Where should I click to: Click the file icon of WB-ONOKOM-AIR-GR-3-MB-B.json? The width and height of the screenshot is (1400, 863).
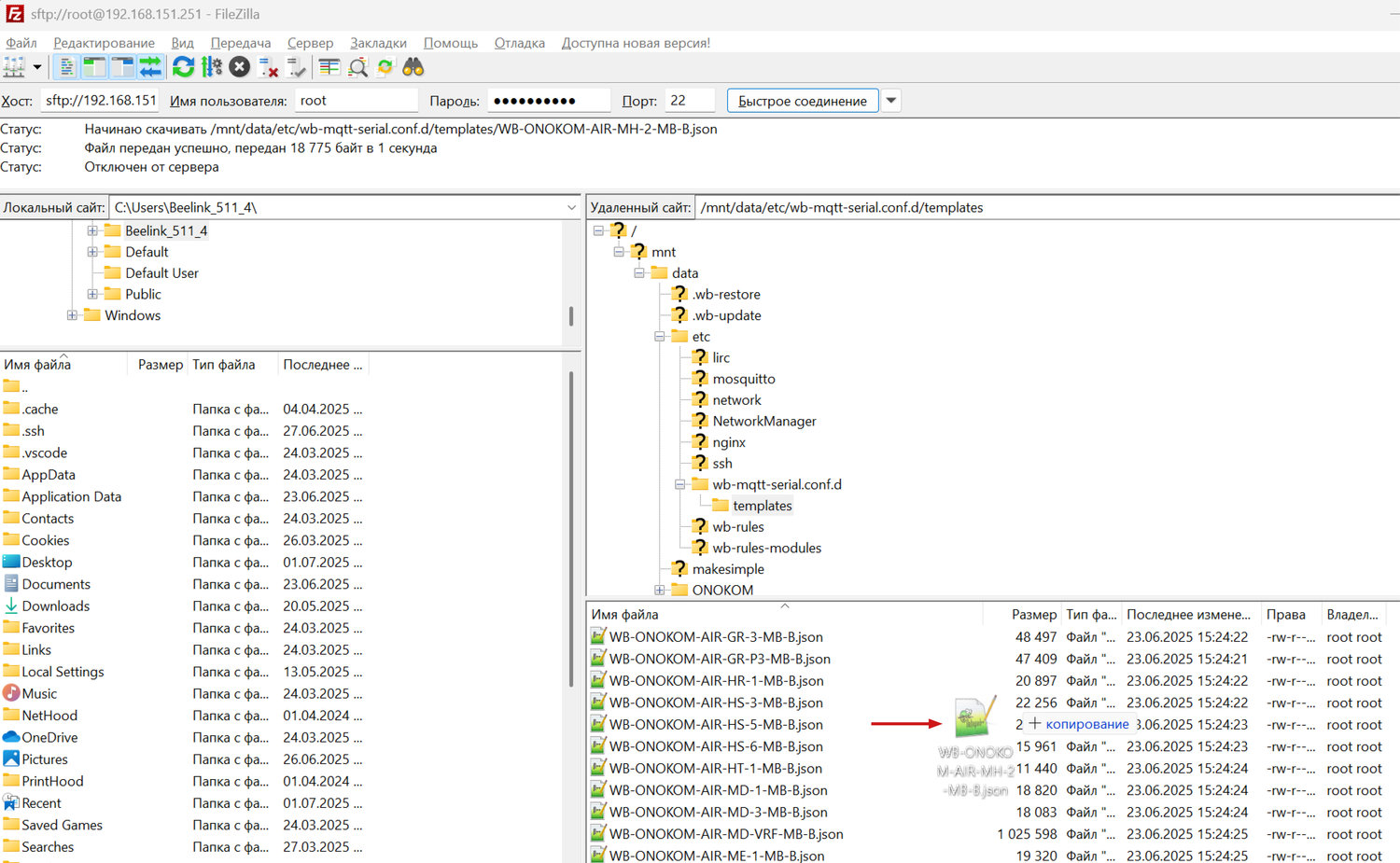(598, 637)
